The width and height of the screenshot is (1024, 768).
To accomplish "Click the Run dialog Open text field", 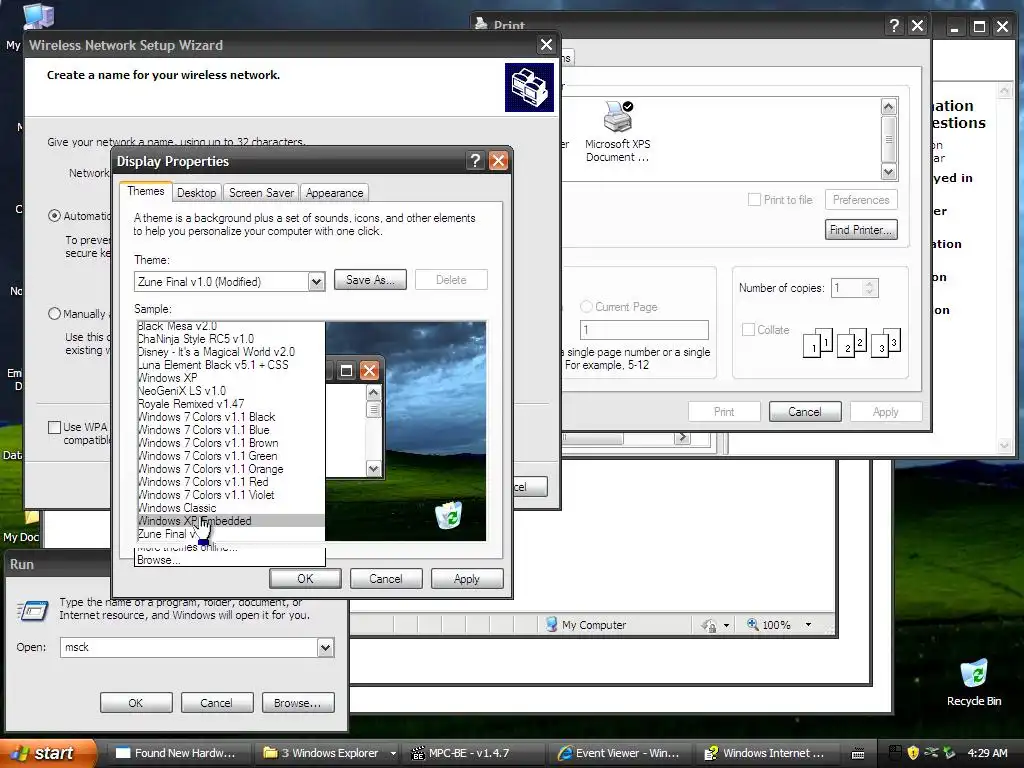I will [x=189, y=647].
